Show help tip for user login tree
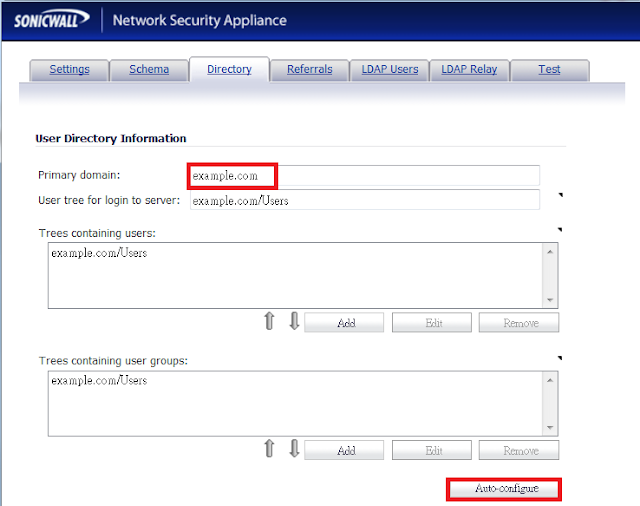This screenshot has height=506, width=640. click(560, 195)
